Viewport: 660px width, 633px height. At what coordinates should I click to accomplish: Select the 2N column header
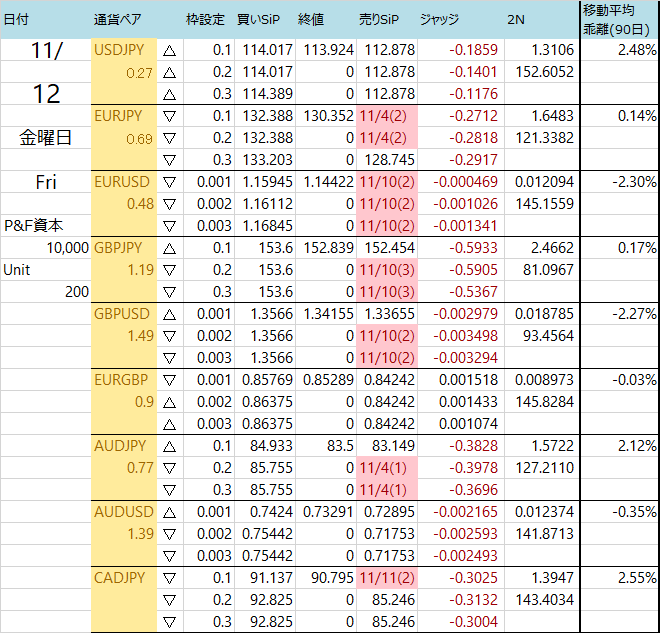point(516,19)
